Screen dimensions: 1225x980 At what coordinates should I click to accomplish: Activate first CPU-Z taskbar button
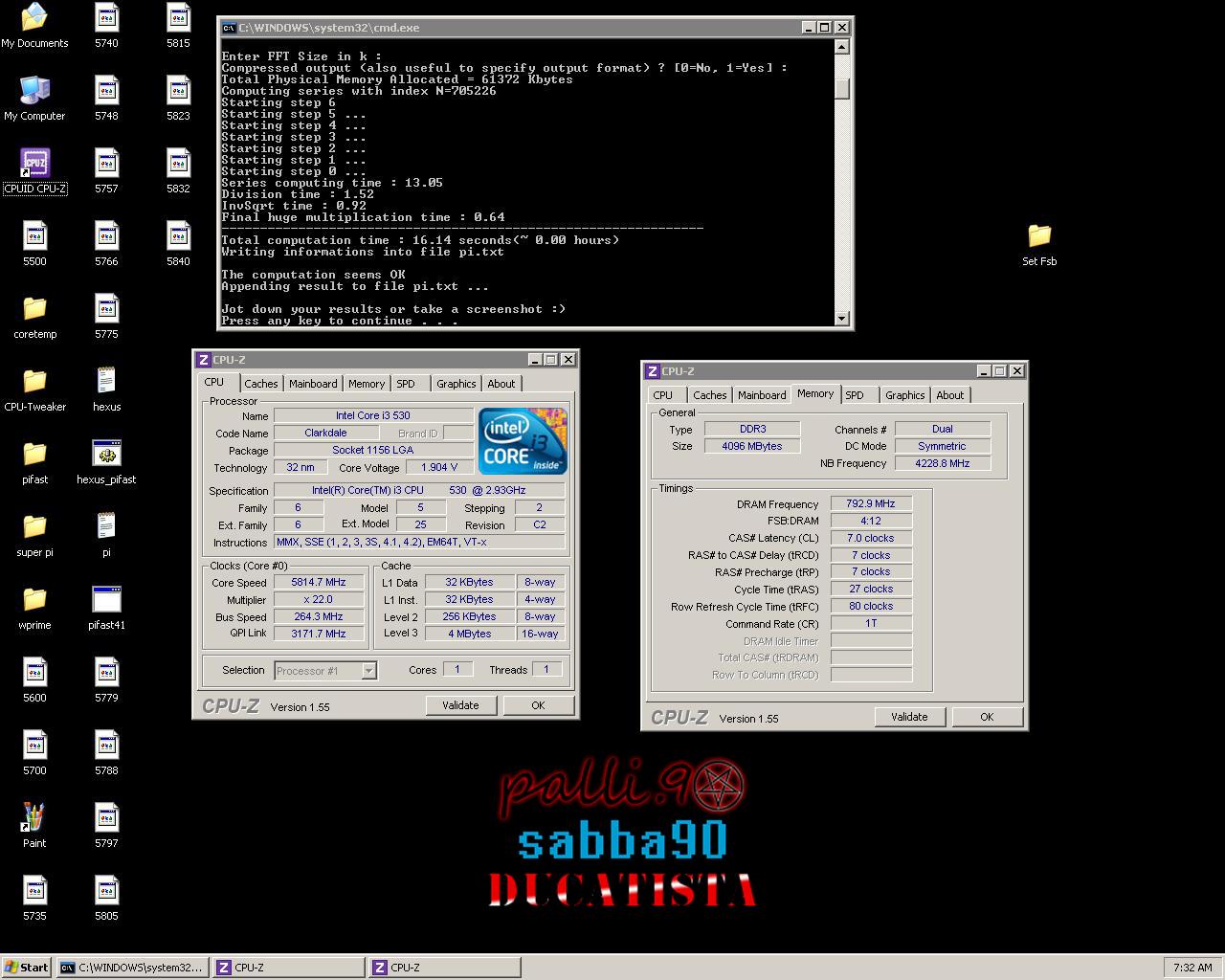tap(289, 968)
